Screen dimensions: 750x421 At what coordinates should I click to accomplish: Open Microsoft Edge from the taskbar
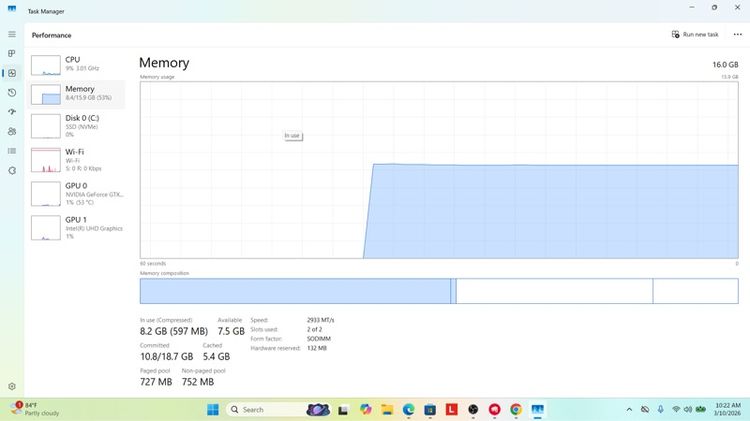[x=408, y=410]
